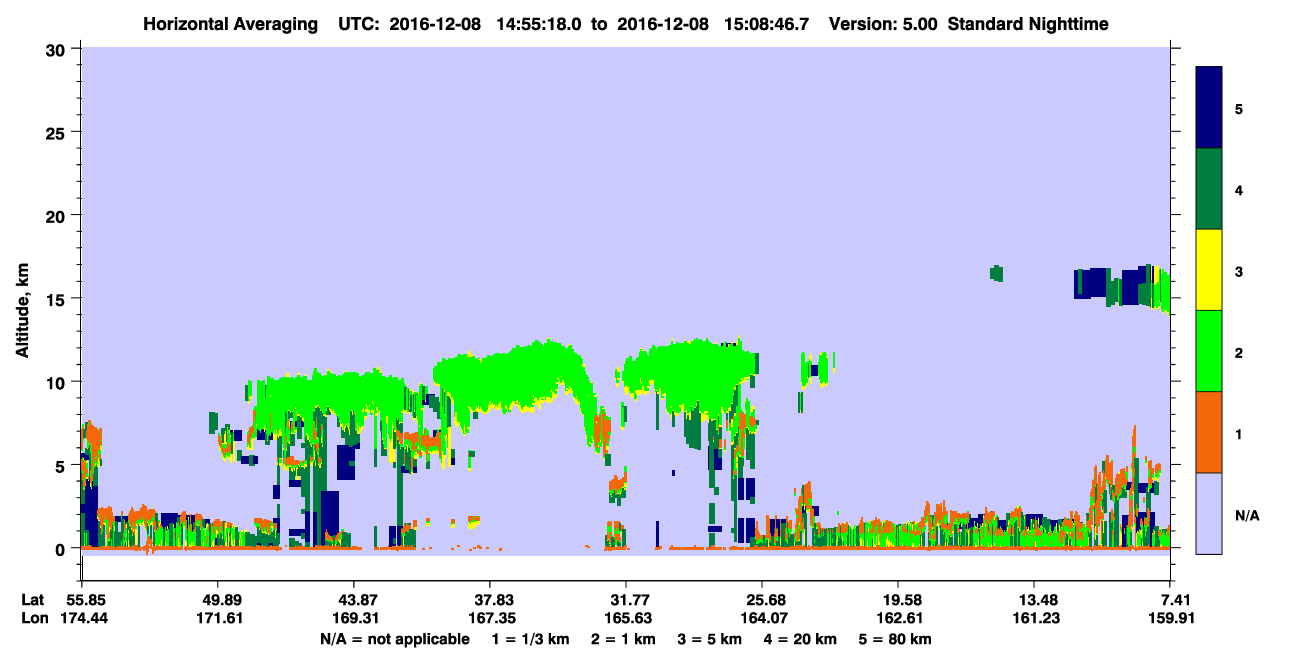Click the '2 = 1 km' legend entry

(x=622, y=639)
